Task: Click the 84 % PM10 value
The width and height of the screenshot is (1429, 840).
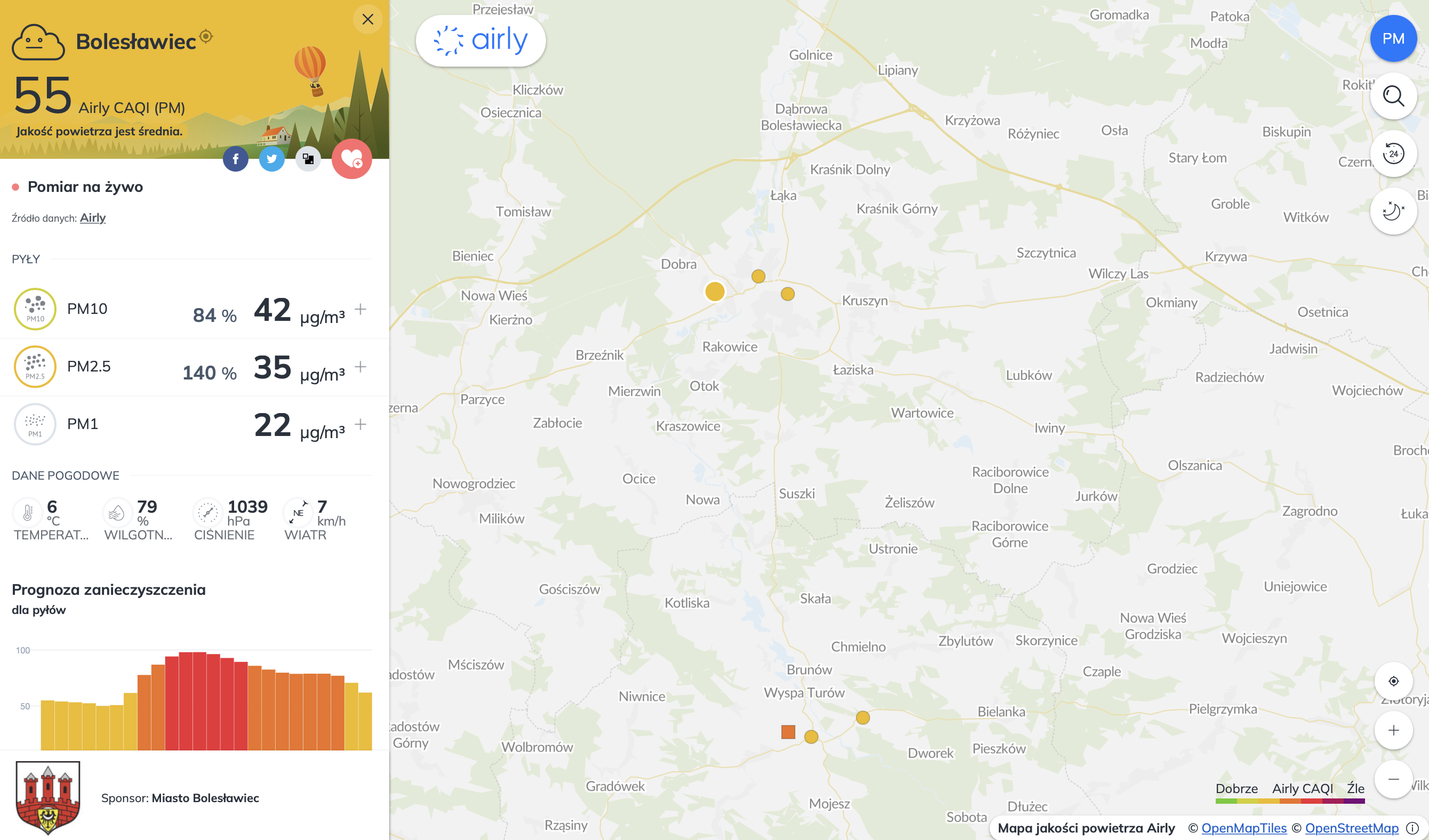Action: click(x=214, y=315)
